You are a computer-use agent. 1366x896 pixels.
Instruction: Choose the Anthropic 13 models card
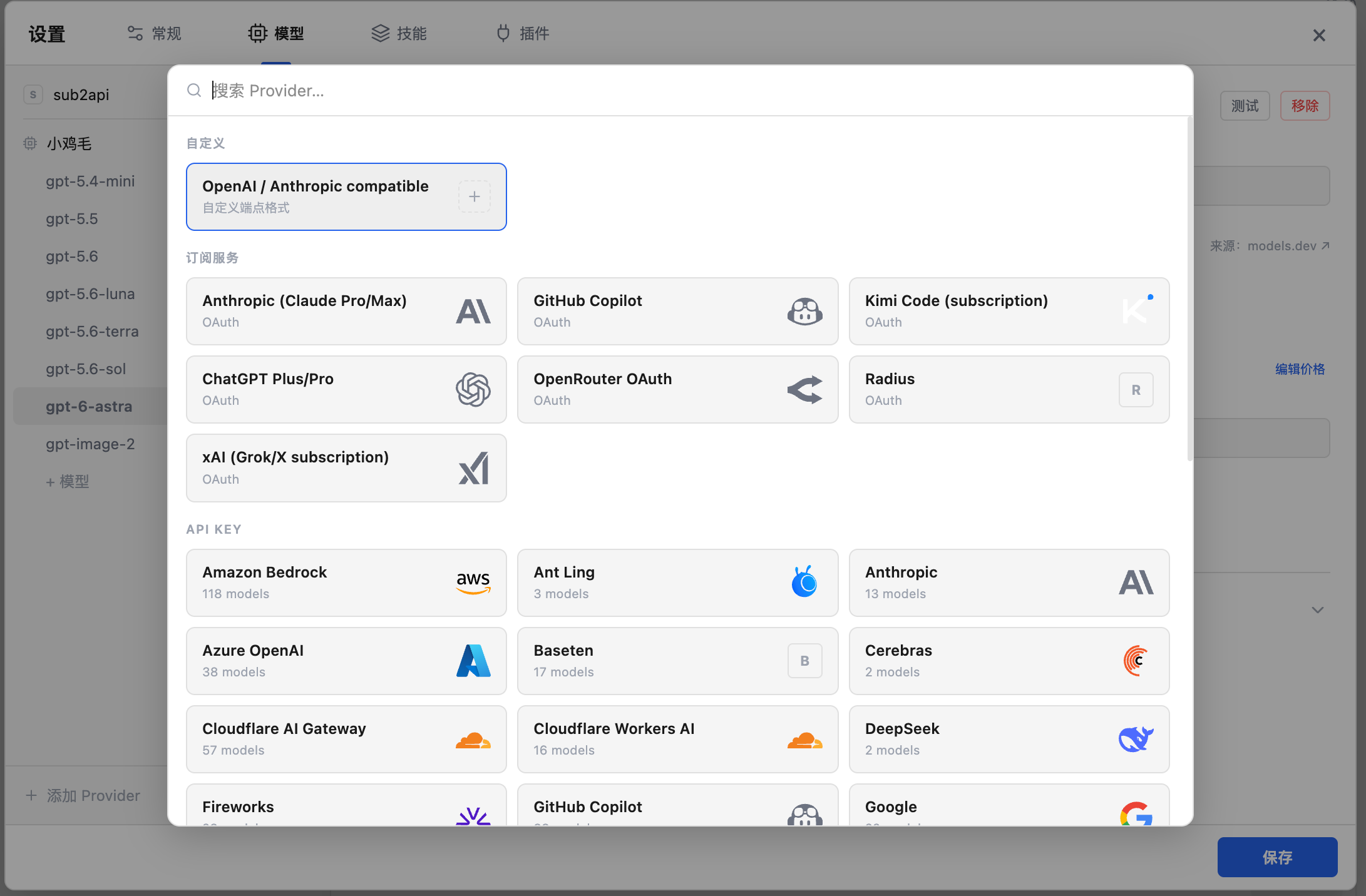[1009, 583]
